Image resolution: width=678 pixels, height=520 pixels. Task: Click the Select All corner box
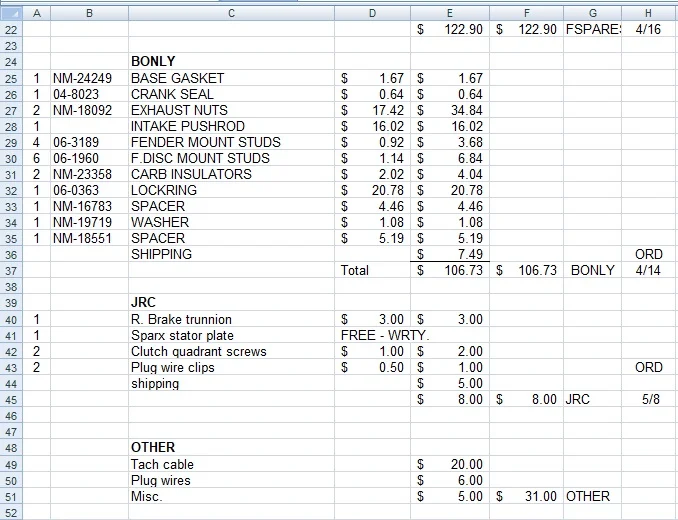[x=12, y=12]
